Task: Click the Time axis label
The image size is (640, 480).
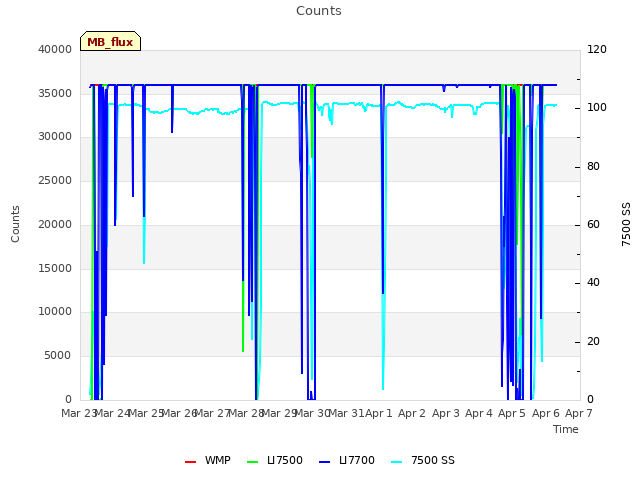Action: (x=566, y=429)
